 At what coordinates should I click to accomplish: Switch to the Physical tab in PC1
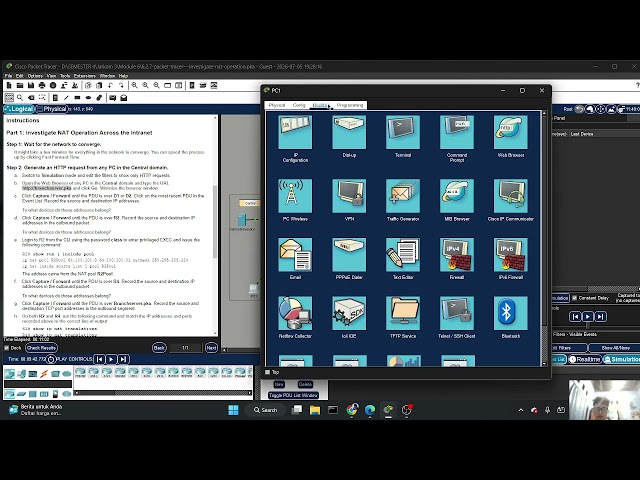point(277,105)
